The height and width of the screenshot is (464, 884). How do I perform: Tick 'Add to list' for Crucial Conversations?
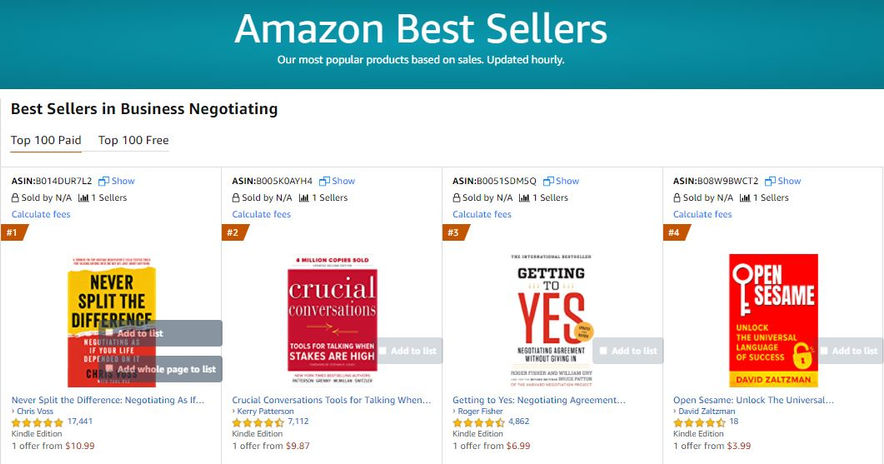click(x=383, y=351)
